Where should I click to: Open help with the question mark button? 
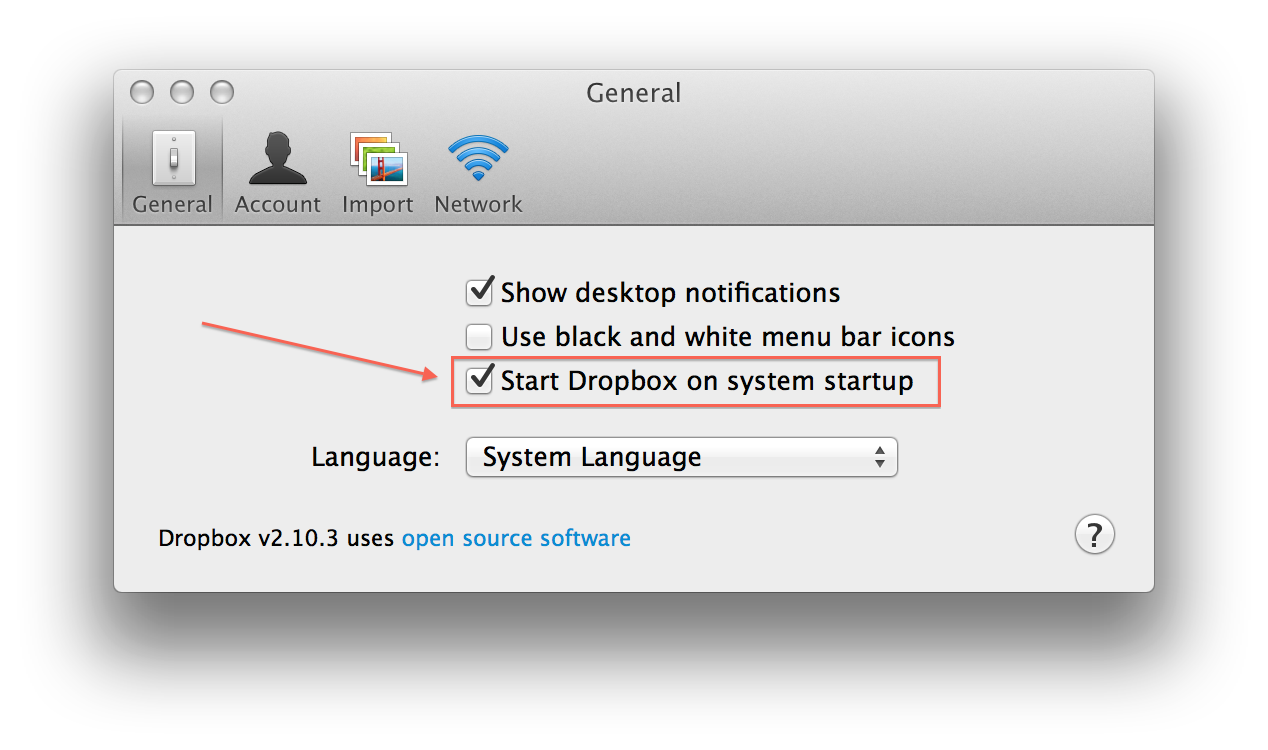(1094, 534)
